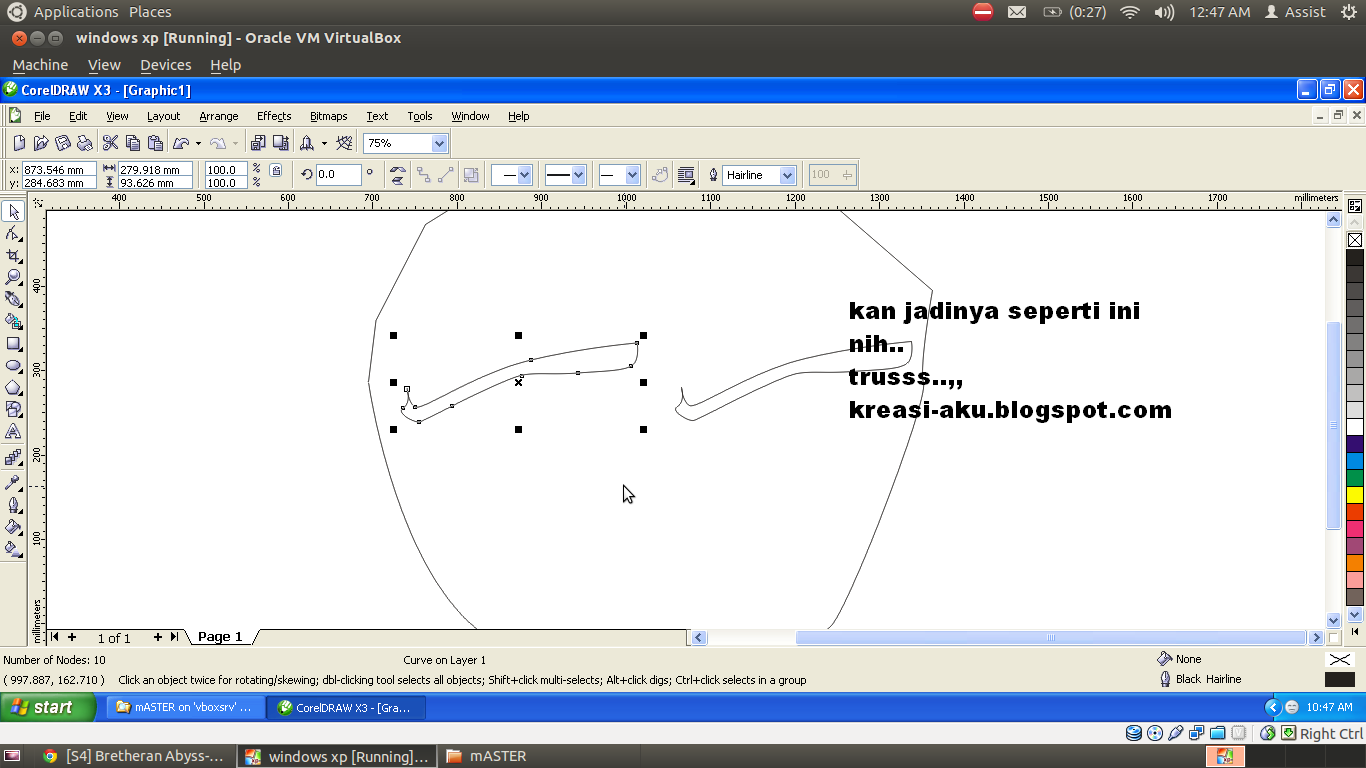
Task: Click the Copy icon
Action: click(133, 143)
